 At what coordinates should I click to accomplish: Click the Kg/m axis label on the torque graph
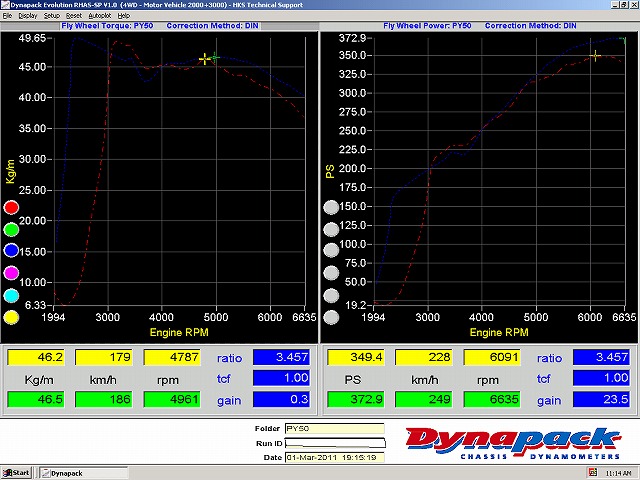pos(10,171)
